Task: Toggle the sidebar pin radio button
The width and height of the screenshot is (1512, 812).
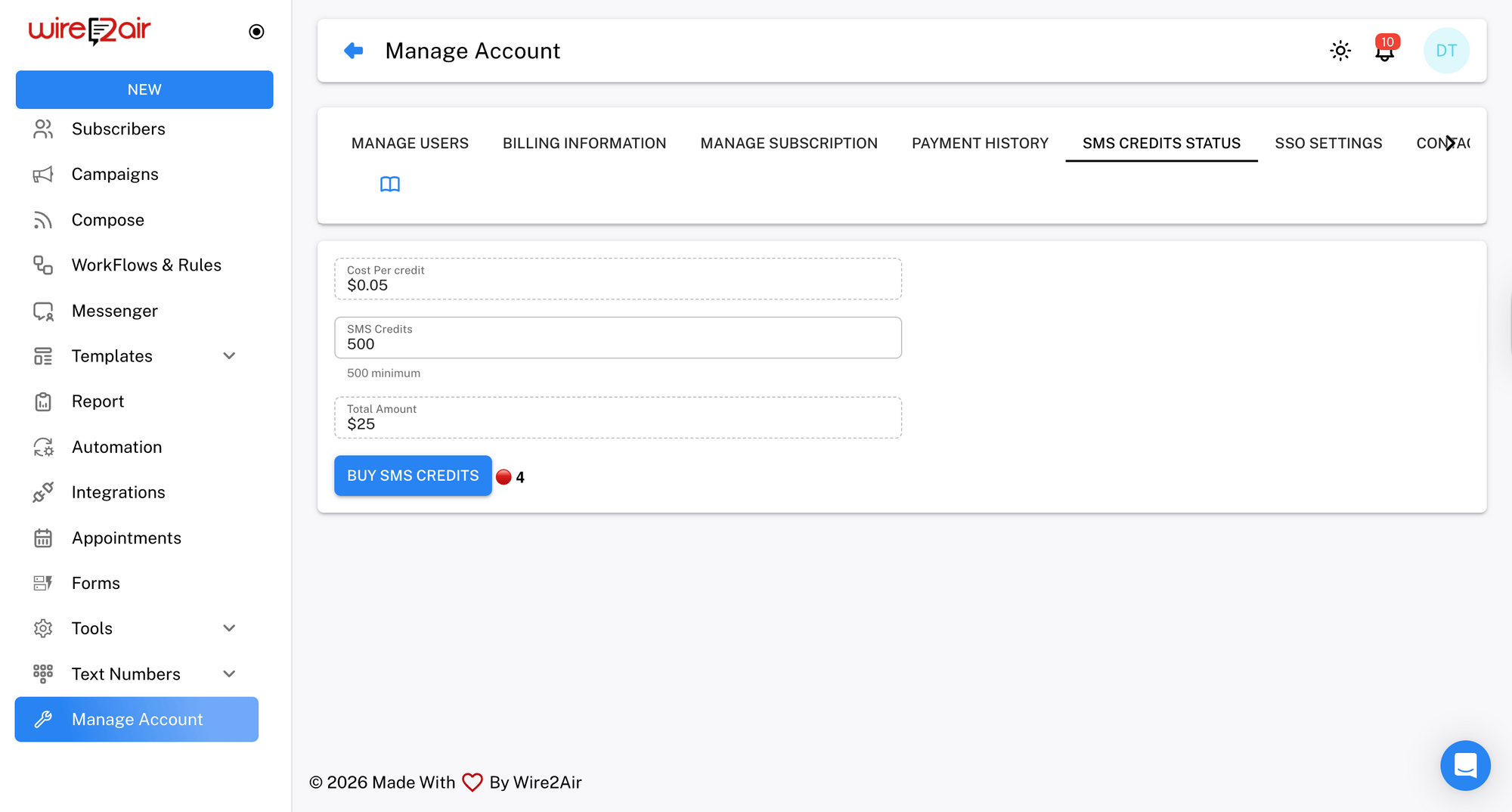Action: (x=256, y=32)
